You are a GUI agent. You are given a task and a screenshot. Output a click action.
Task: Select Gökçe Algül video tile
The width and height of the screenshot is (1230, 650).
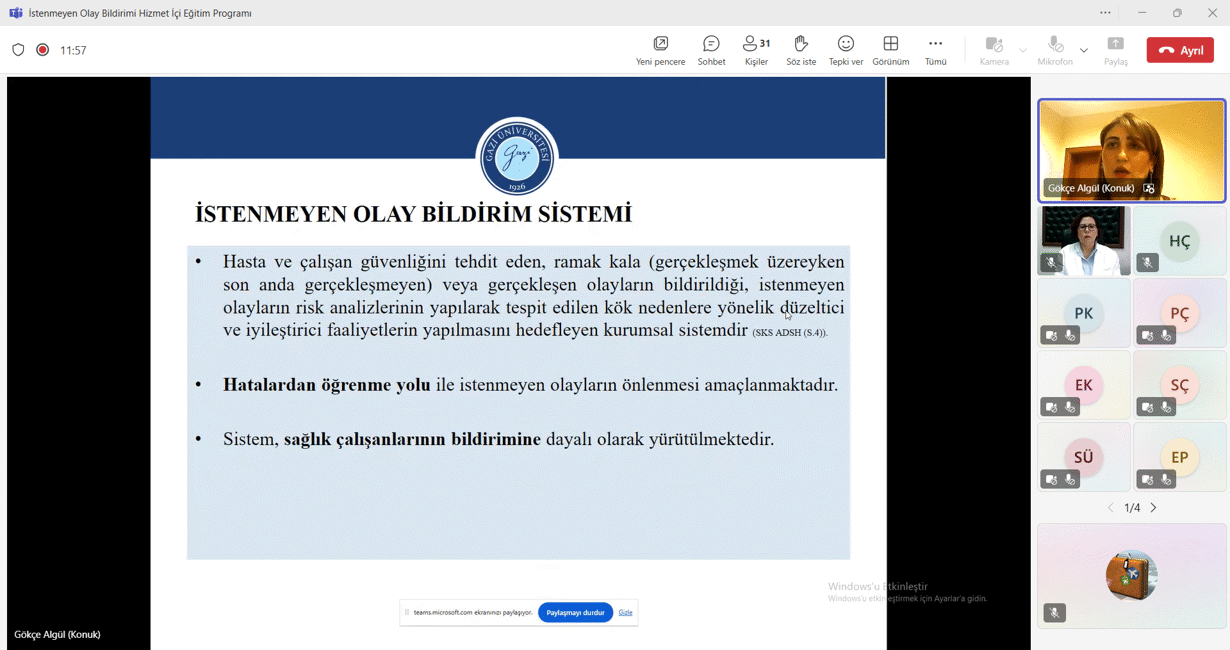(1132, 151)
